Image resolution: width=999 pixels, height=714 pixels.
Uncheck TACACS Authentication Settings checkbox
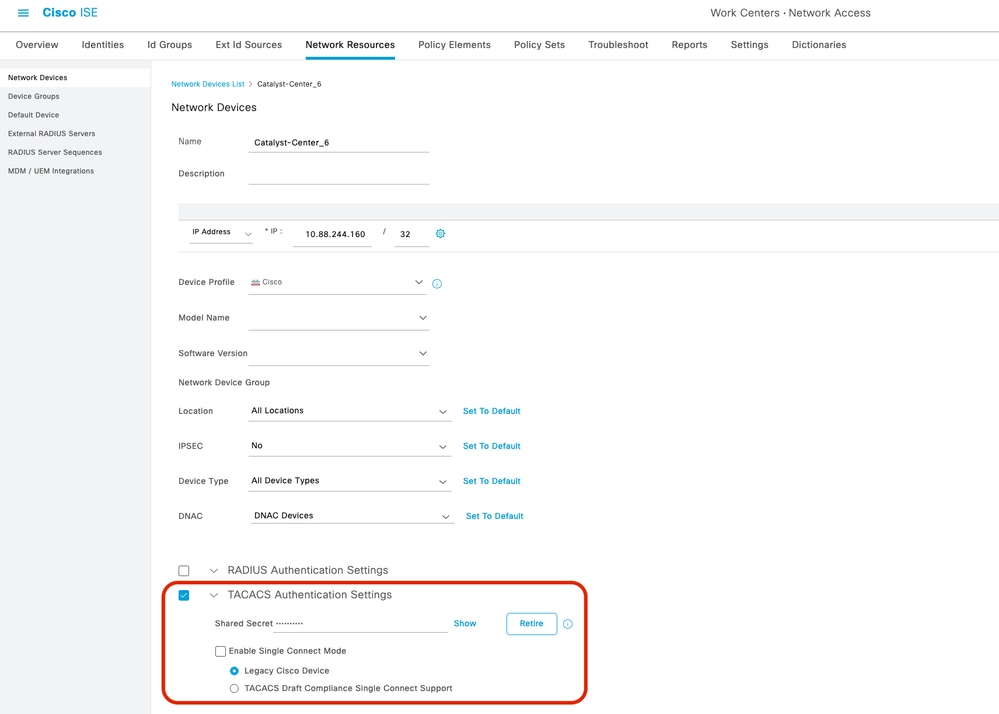(183, 595)
